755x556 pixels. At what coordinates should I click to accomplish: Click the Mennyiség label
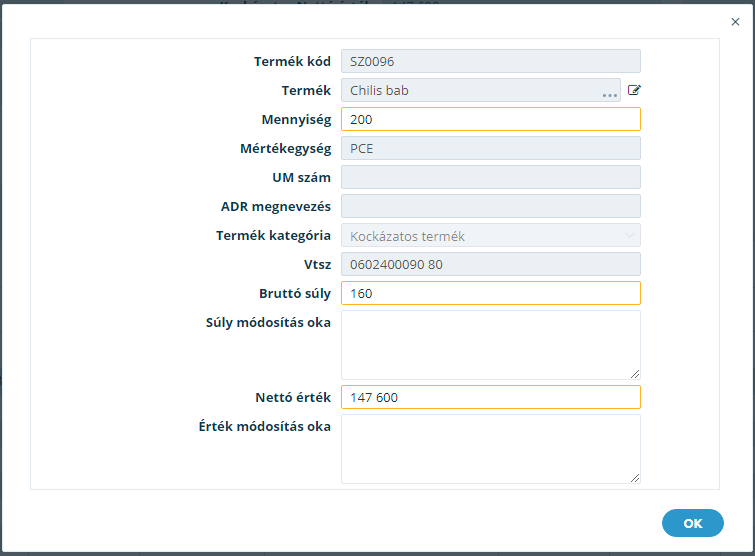tap(296, 120)
